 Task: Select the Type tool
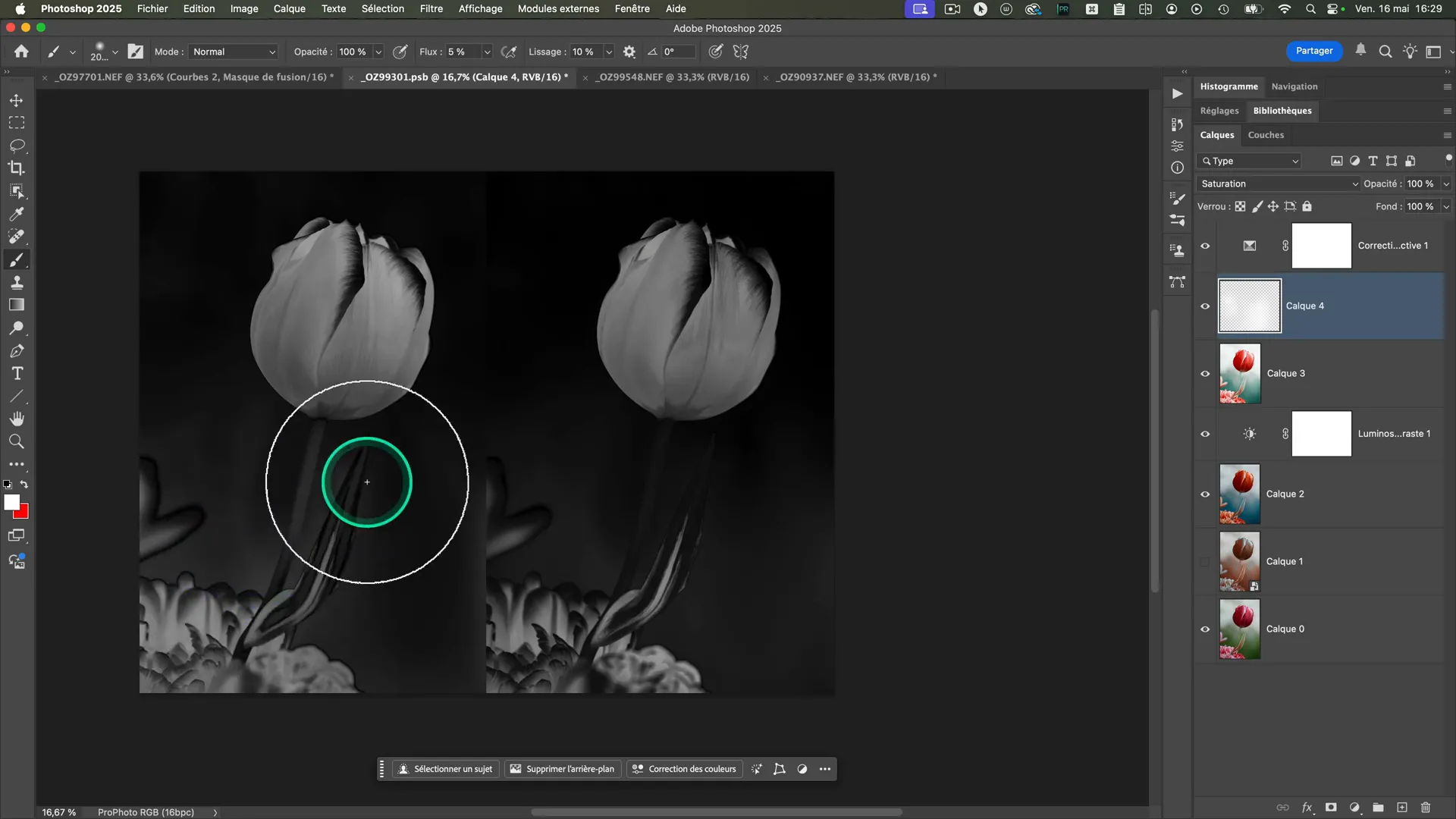pos(16,374)
